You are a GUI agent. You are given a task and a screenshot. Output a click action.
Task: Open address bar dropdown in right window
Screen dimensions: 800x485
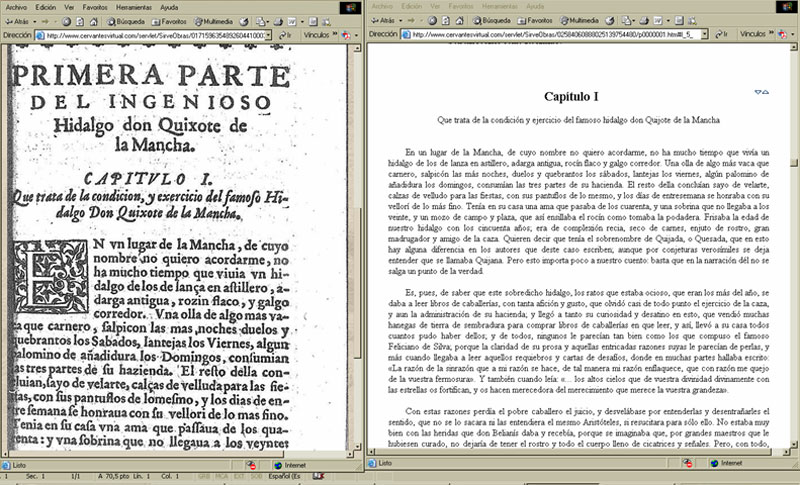[705, 34]
